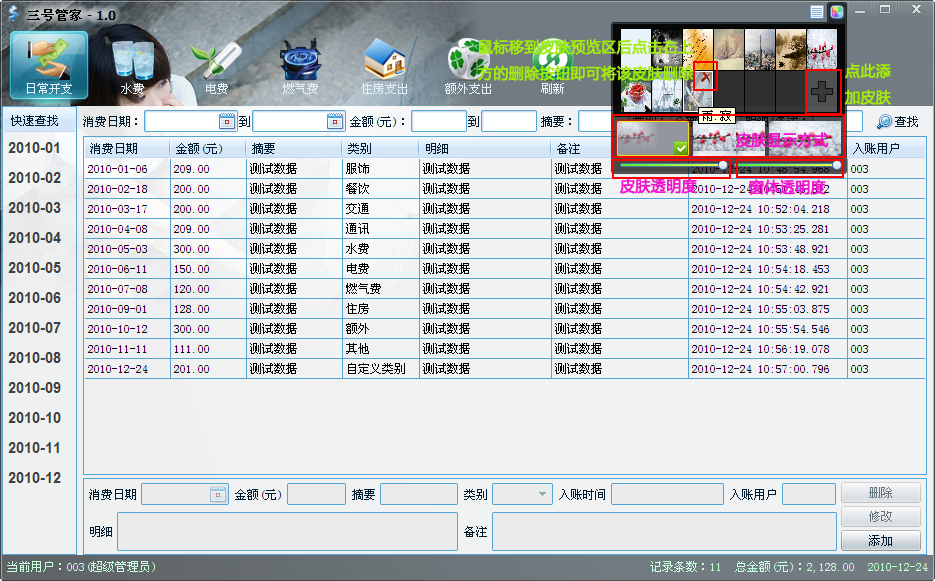Sort by 消费日期 column header
This screenshot has height=581, width=935.
(127, 149)
